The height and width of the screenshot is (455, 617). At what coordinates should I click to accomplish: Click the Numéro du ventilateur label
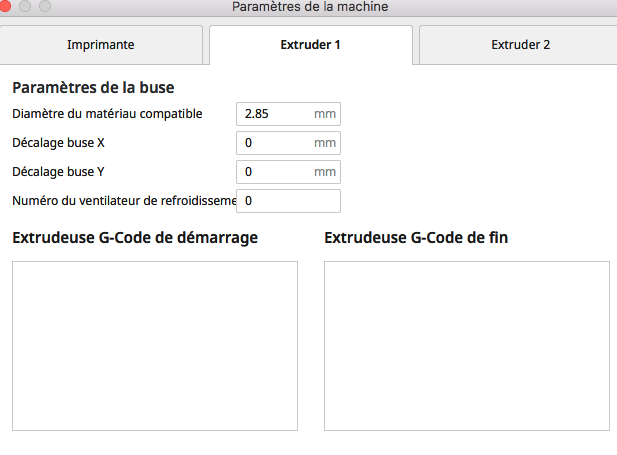tap(124, 201)
